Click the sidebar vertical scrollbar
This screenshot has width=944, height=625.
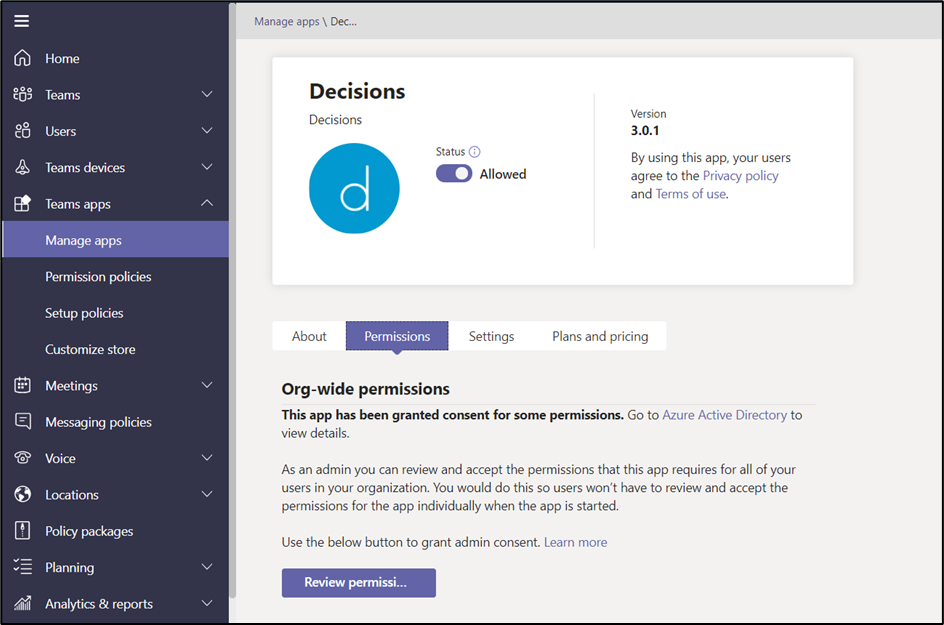coord(232,301)
